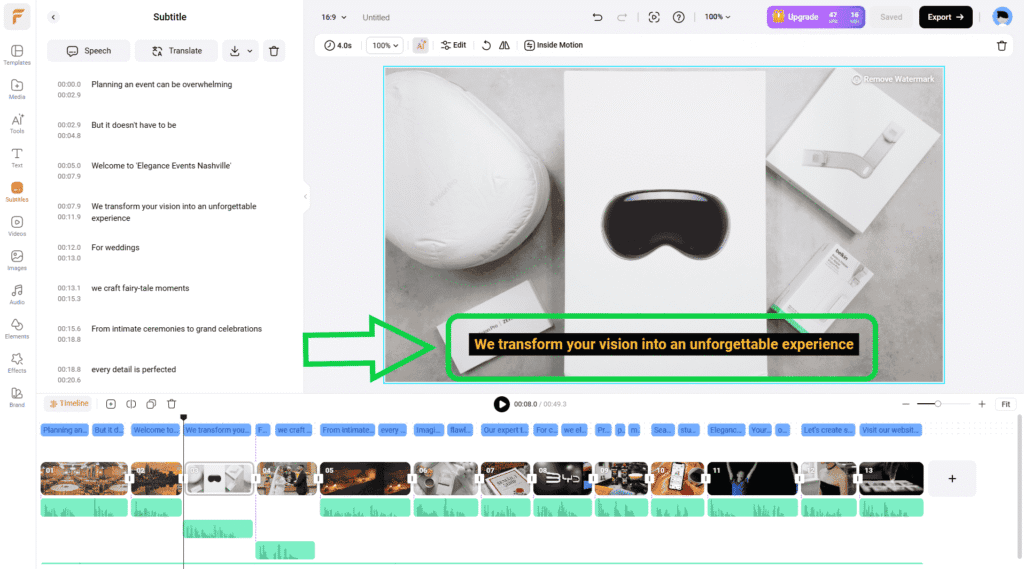Delete all subtitles with trash icon
The image size is (1024, 569).
coord(274,51)
